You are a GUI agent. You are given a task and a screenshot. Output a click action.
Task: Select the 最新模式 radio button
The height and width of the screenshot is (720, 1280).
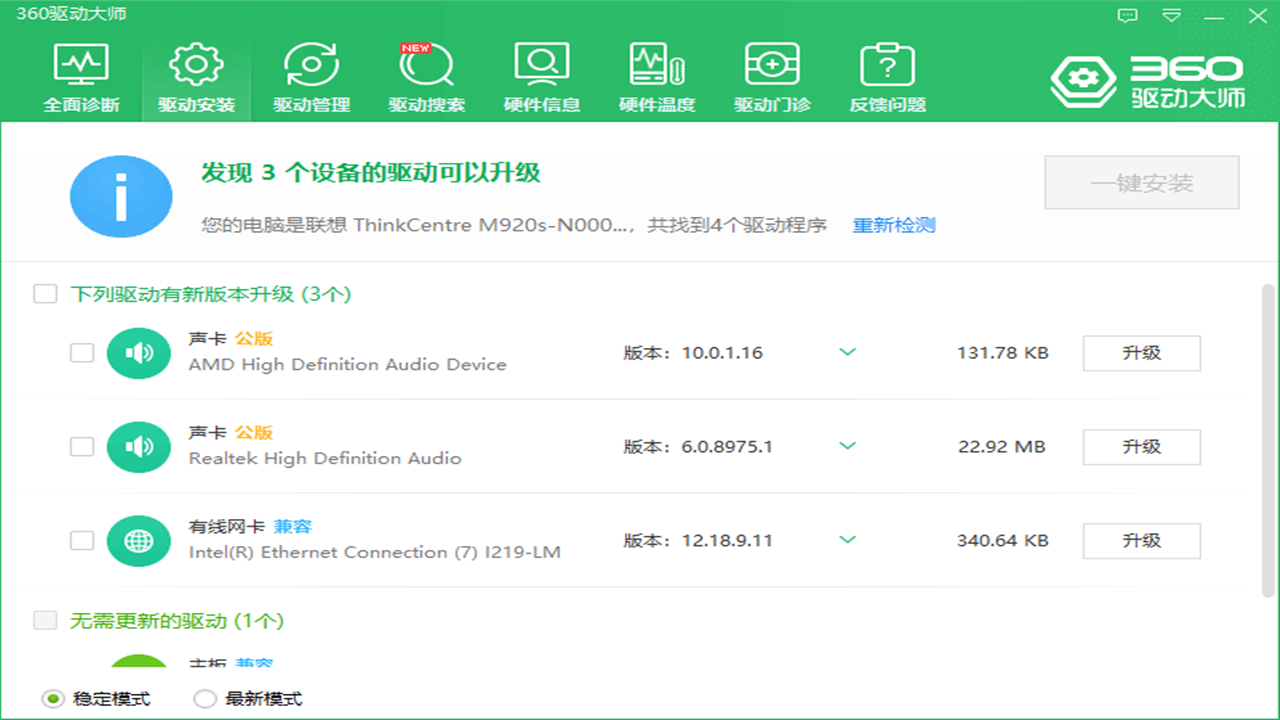(x=205, y=699)
